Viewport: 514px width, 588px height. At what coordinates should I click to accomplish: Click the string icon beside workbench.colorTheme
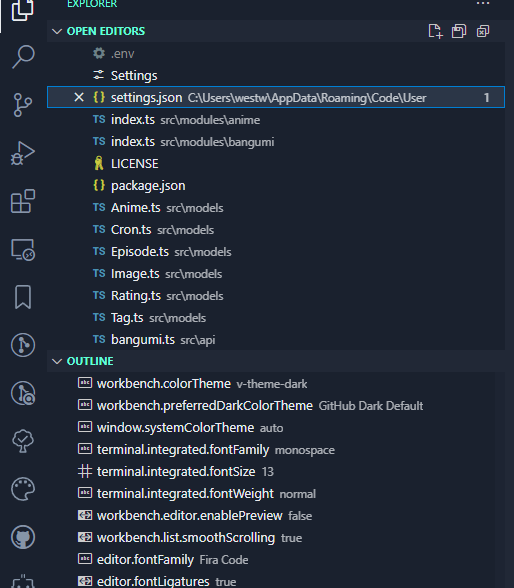85,383
